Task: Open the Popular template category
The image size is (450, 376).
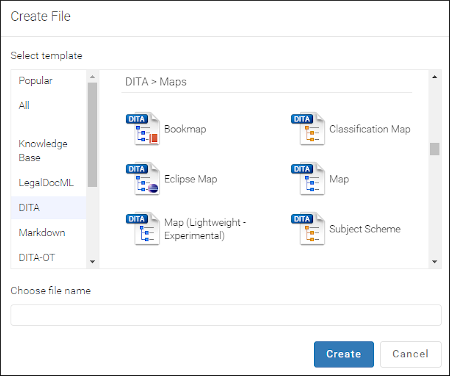Action: [x=35, y=81]
